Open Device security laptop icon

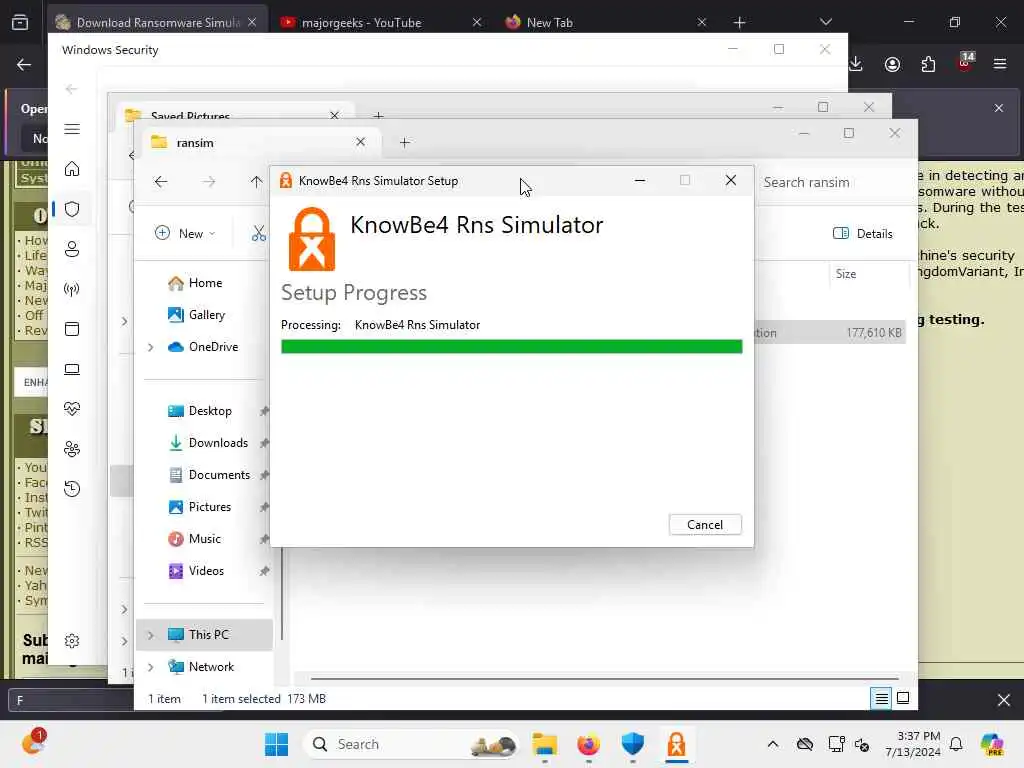click(x=72, y=369)
